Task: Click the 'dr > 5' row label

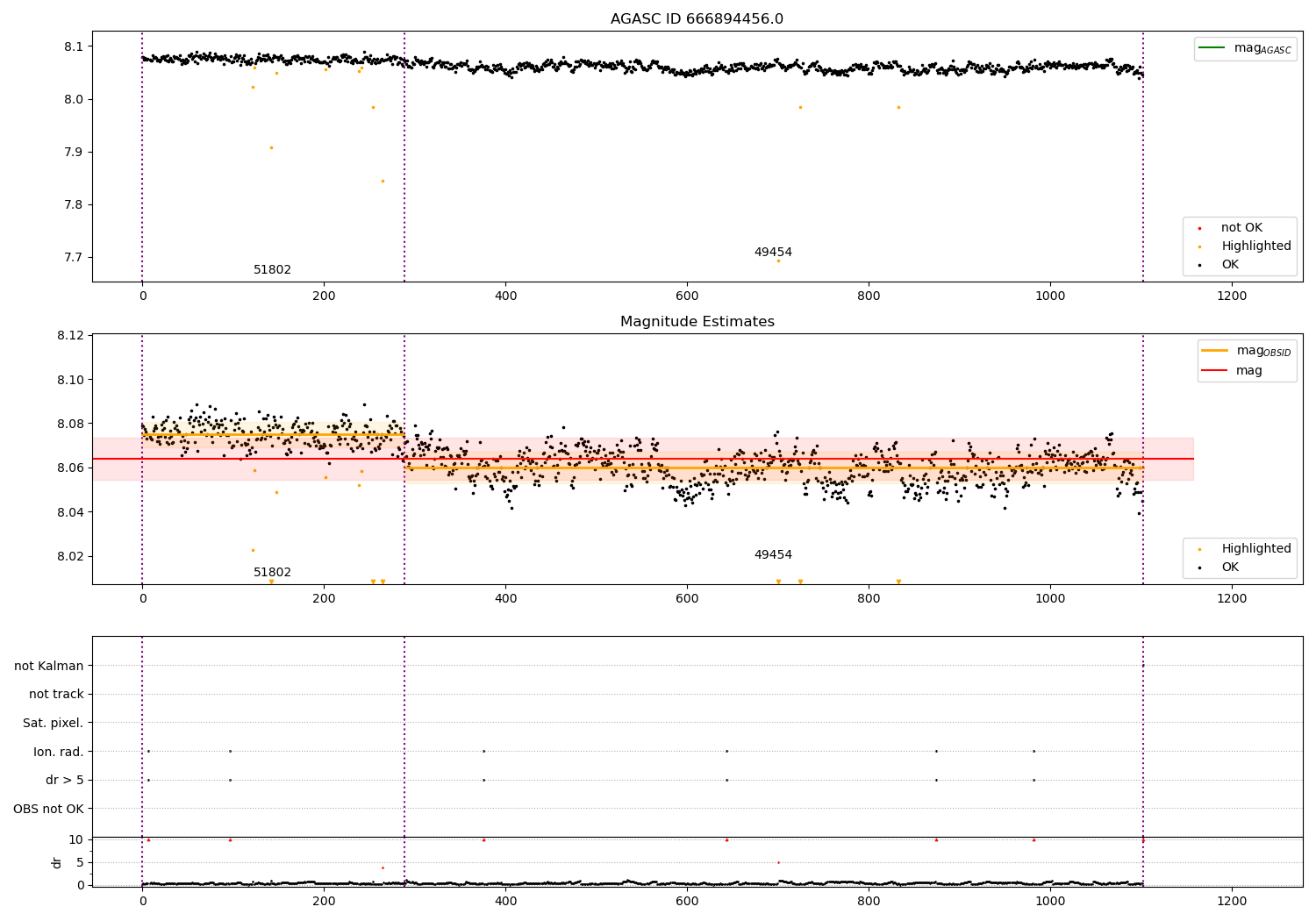Action: coord(65,781)
